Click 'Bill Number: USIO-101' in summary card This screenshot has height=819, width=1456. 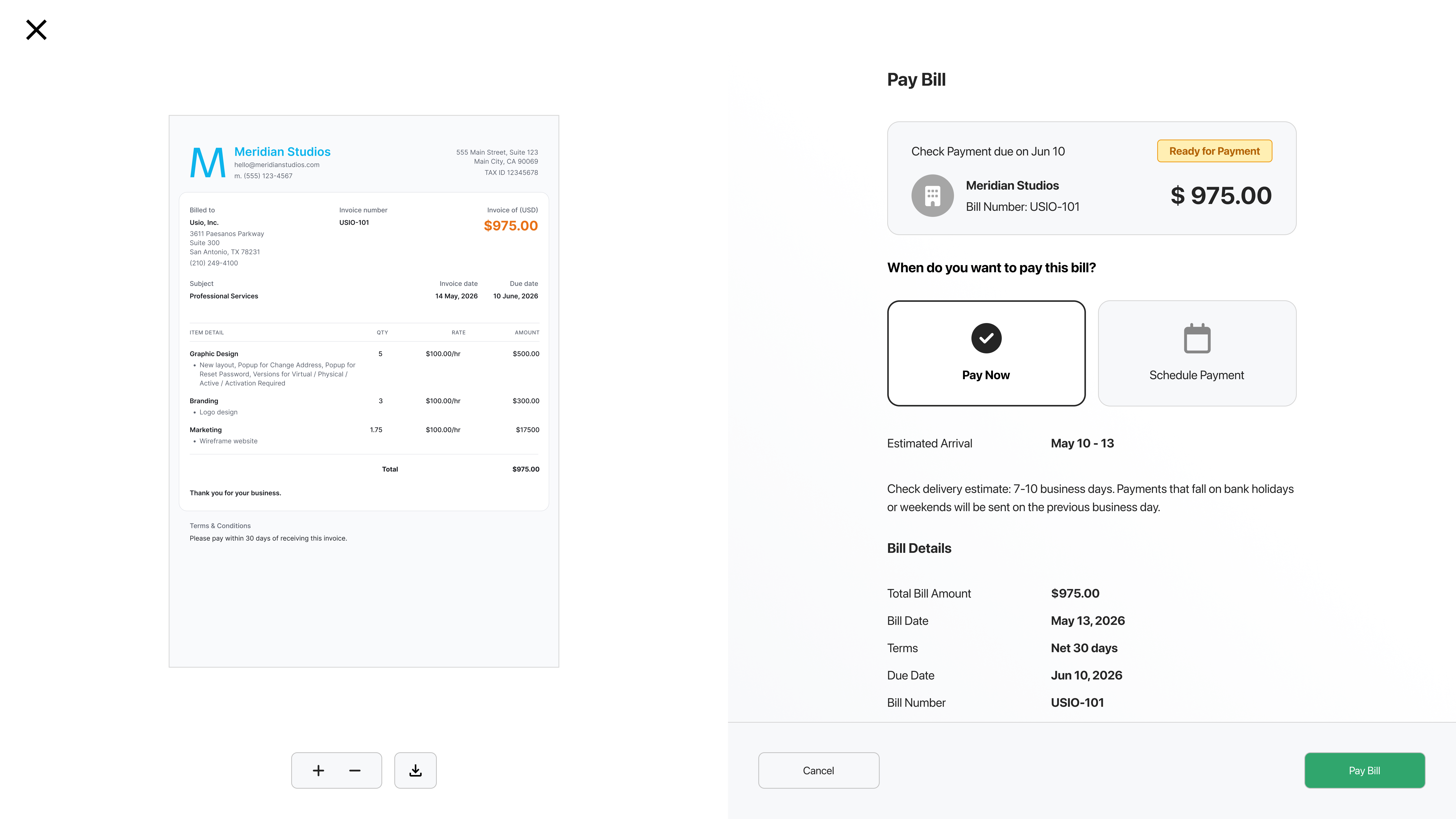point(1022,207)
